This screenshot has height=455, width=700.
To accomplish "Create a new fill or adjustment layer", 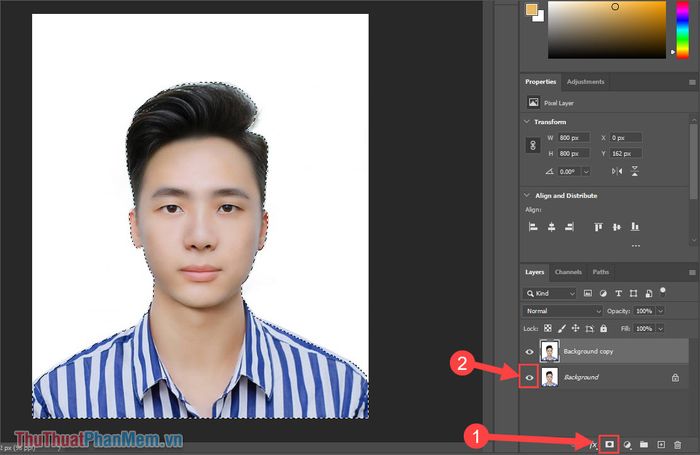I will 627,445.
